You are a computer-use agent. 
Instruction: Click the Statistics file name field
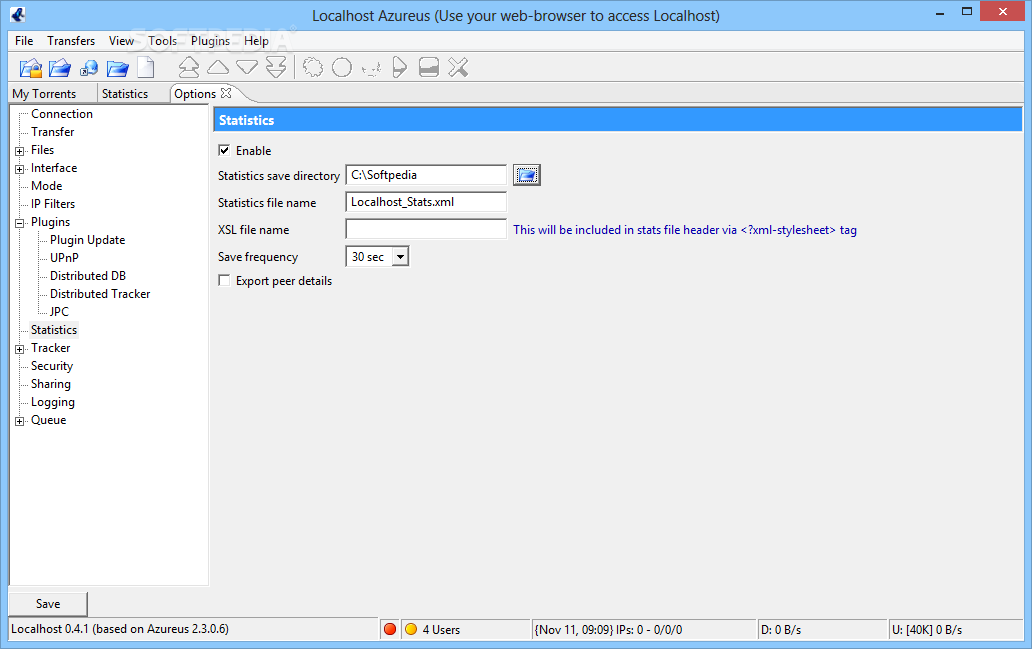click(x=426, y=202)
